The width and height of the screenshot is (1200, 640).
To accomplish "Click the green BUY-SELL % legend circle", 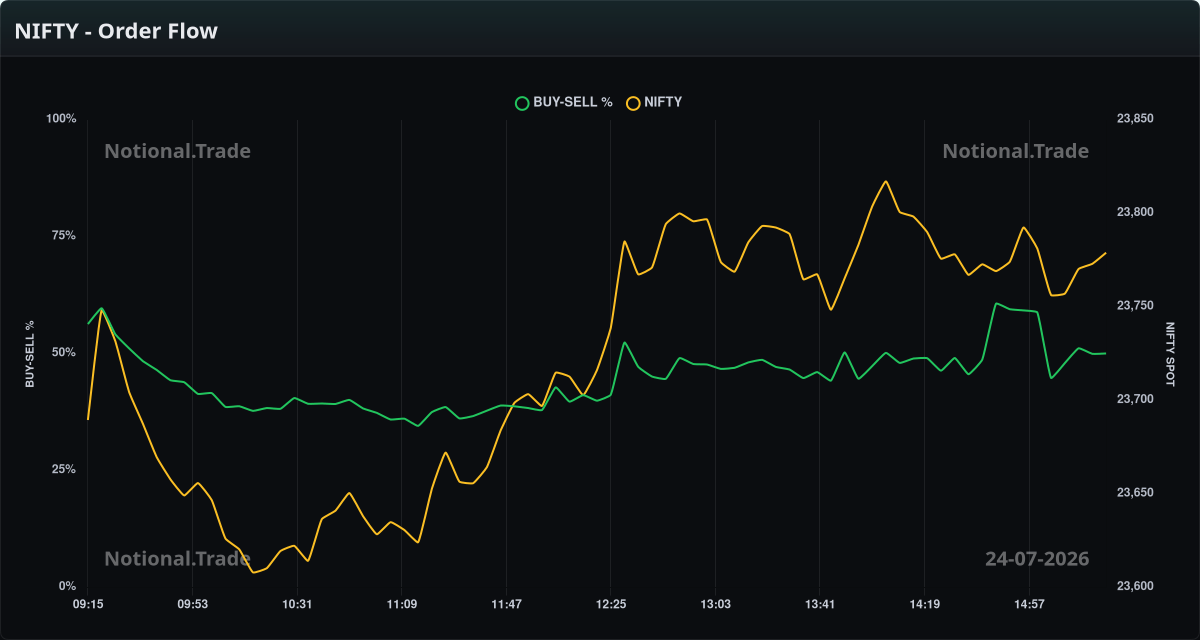I will click(x=521, y=102).
